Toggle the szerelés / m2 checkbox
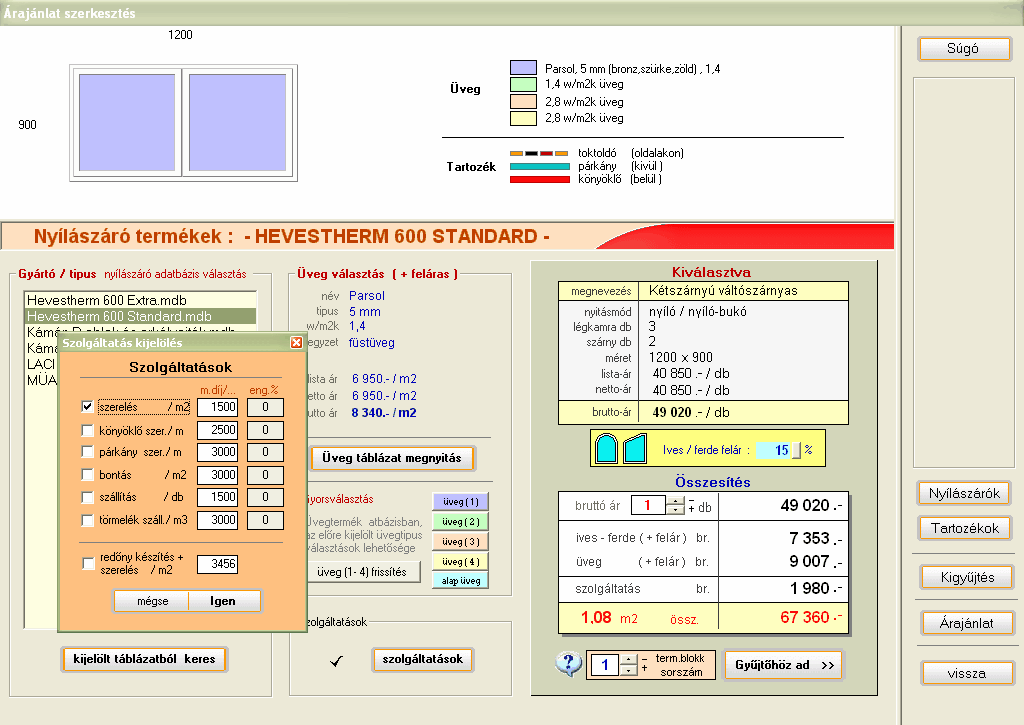 click(87, 406)
